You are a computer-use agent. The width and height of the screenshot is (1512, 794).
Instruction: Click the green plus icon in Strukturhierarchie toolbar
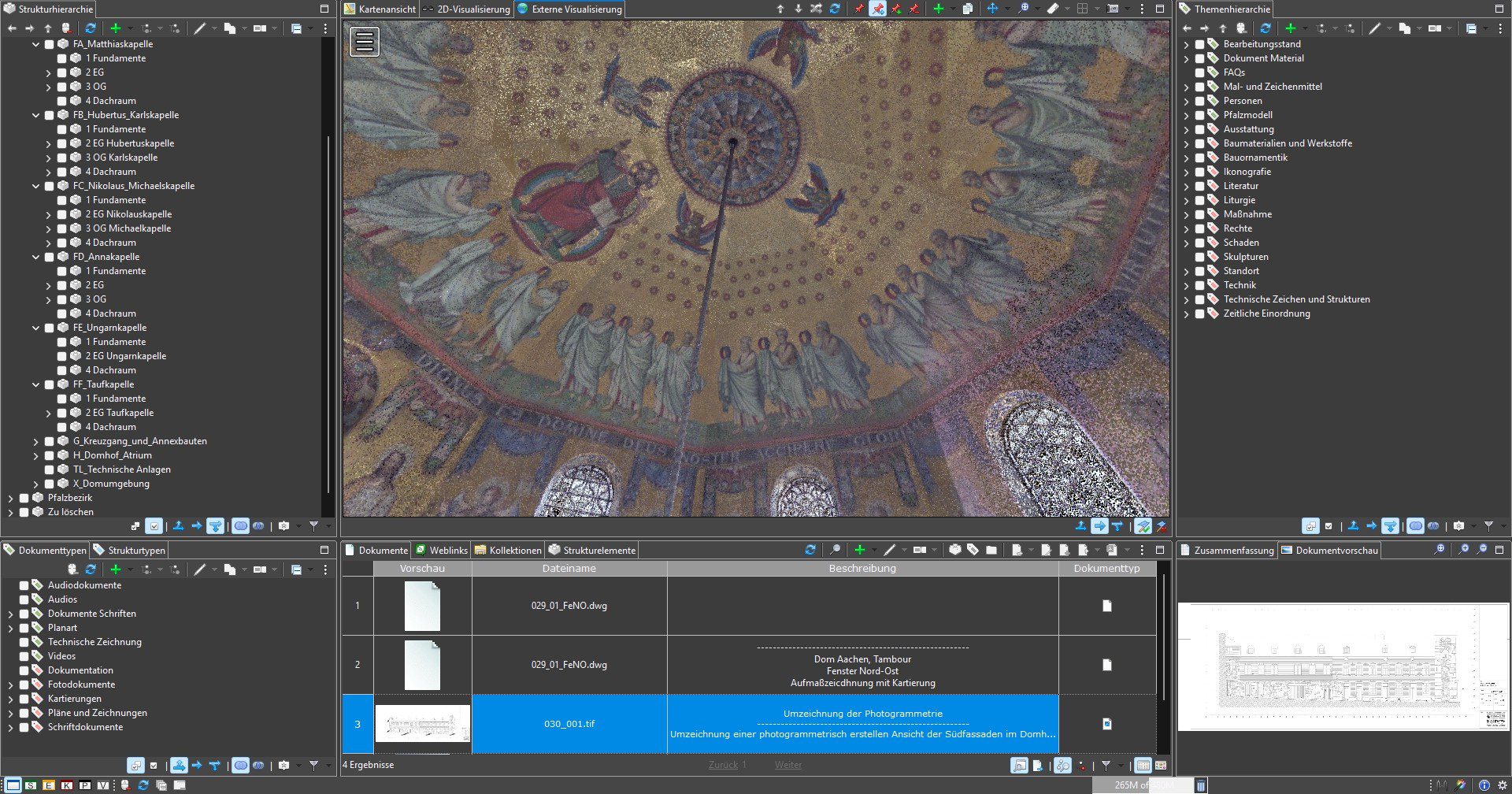coord(115,28)
